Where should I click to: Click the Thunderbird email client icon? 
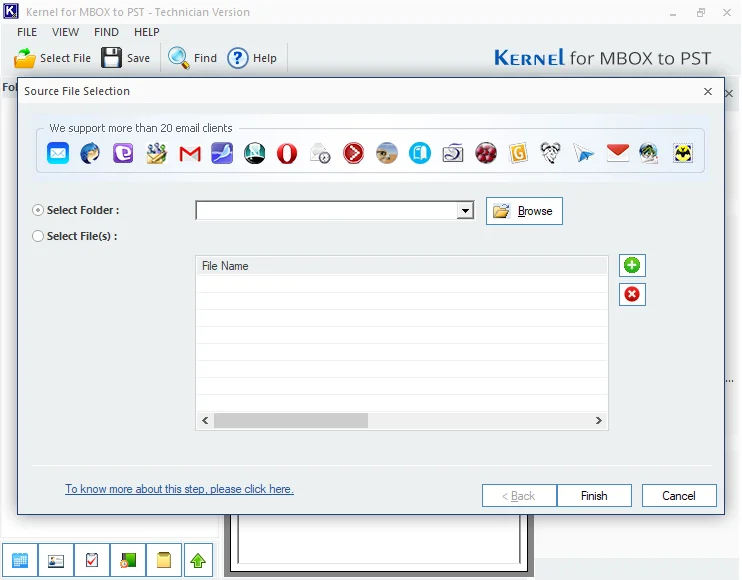point(90,153)
